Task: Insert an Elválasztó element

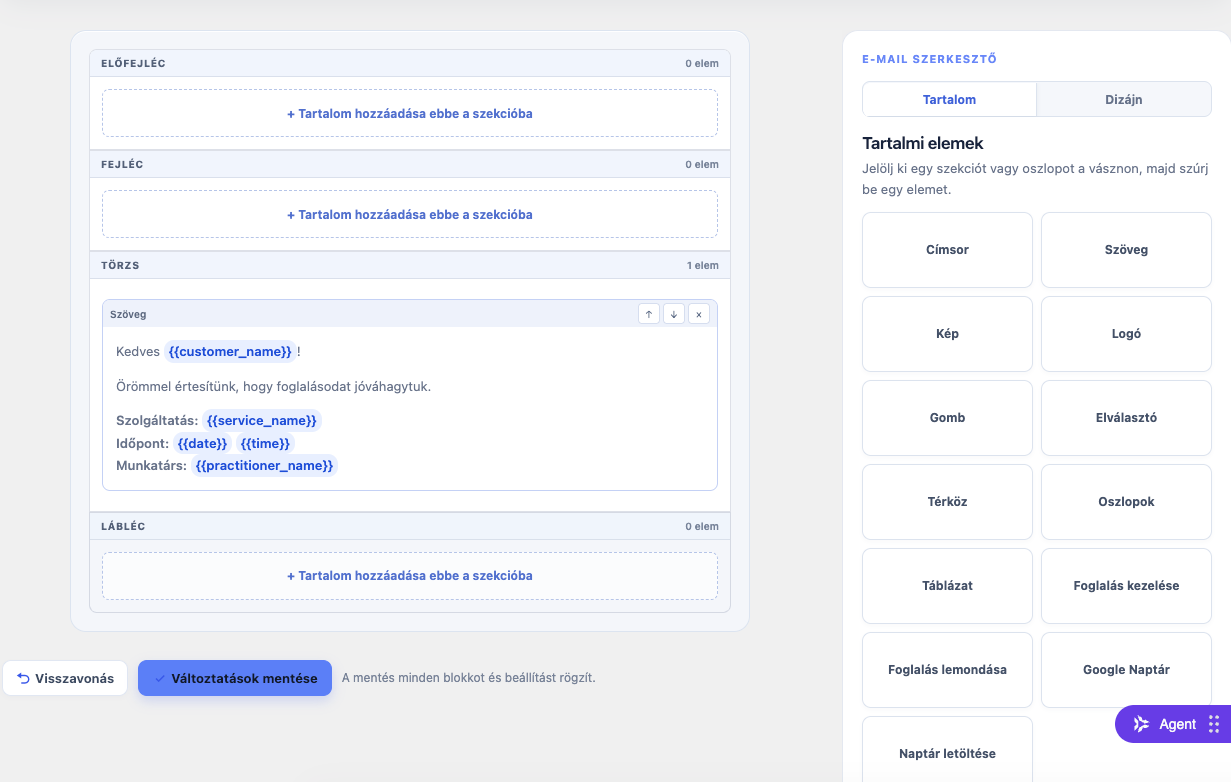Action: [x=1126, y=418]
